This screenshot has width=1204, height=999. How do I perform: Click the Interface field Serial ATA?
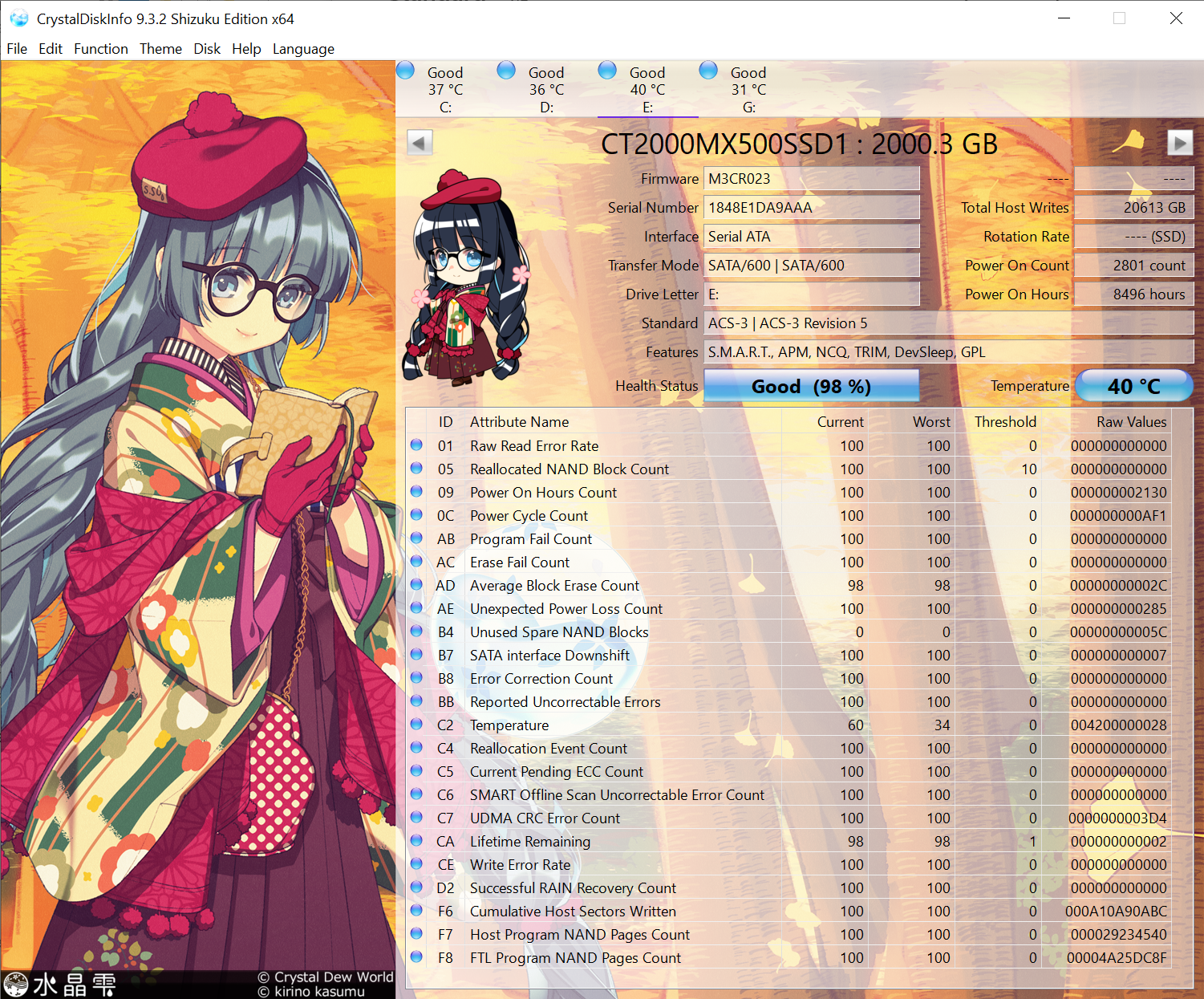(x=811, y=237)
